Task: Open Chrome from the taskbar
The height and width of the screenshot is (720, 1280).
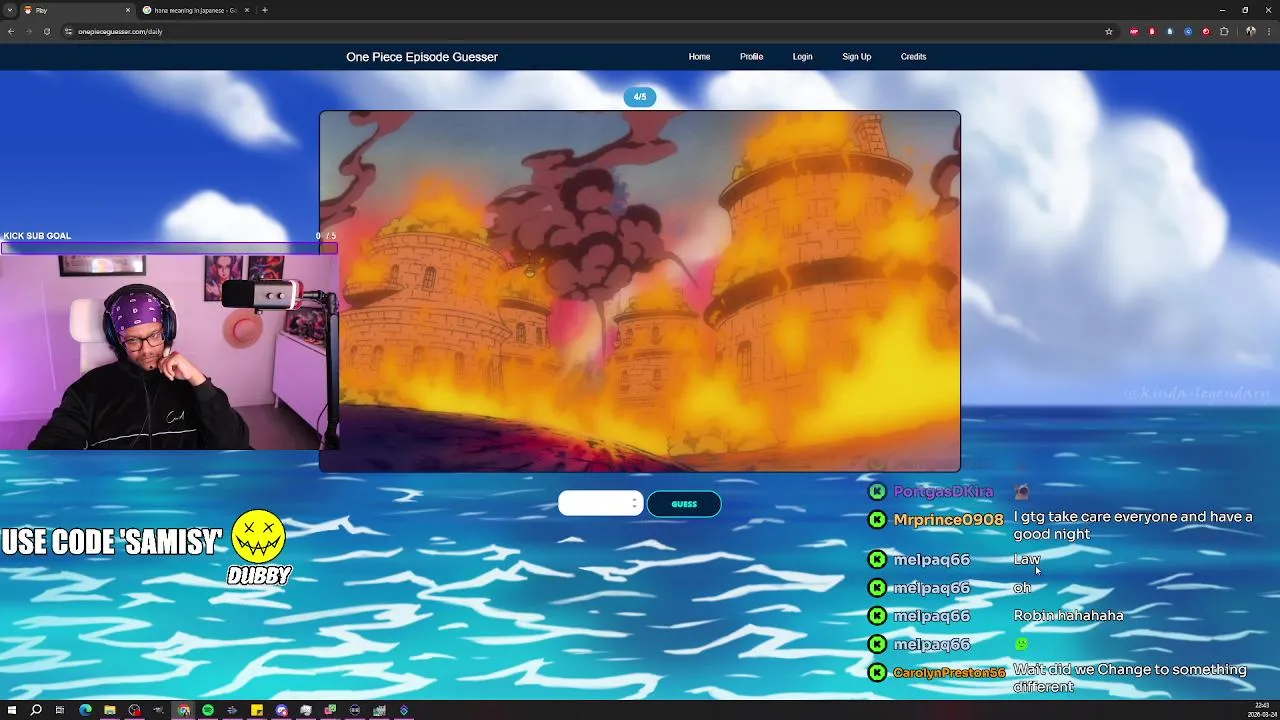Action: coord(183,710)
